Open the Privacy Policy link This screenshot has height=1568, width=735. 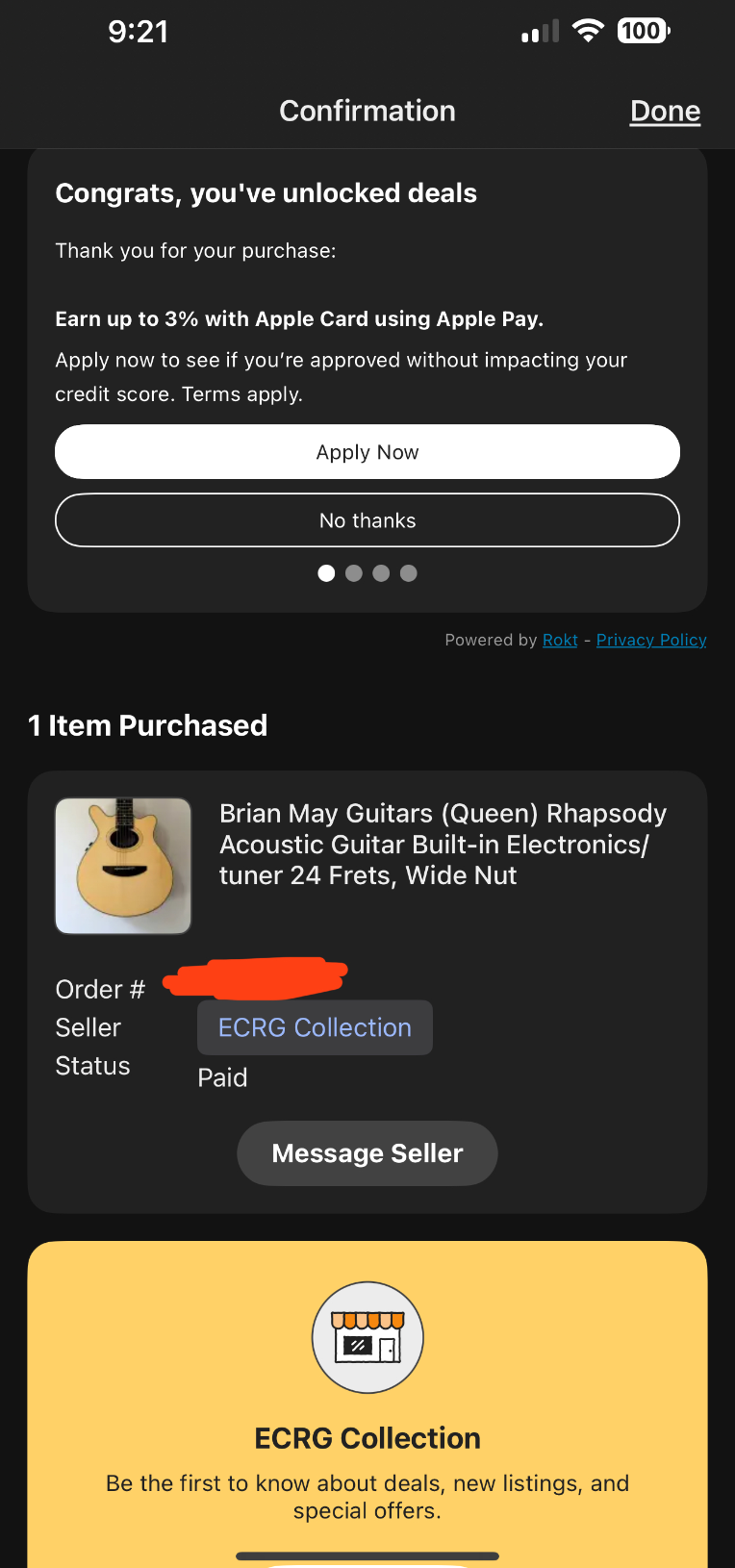[x=651, y=640]
